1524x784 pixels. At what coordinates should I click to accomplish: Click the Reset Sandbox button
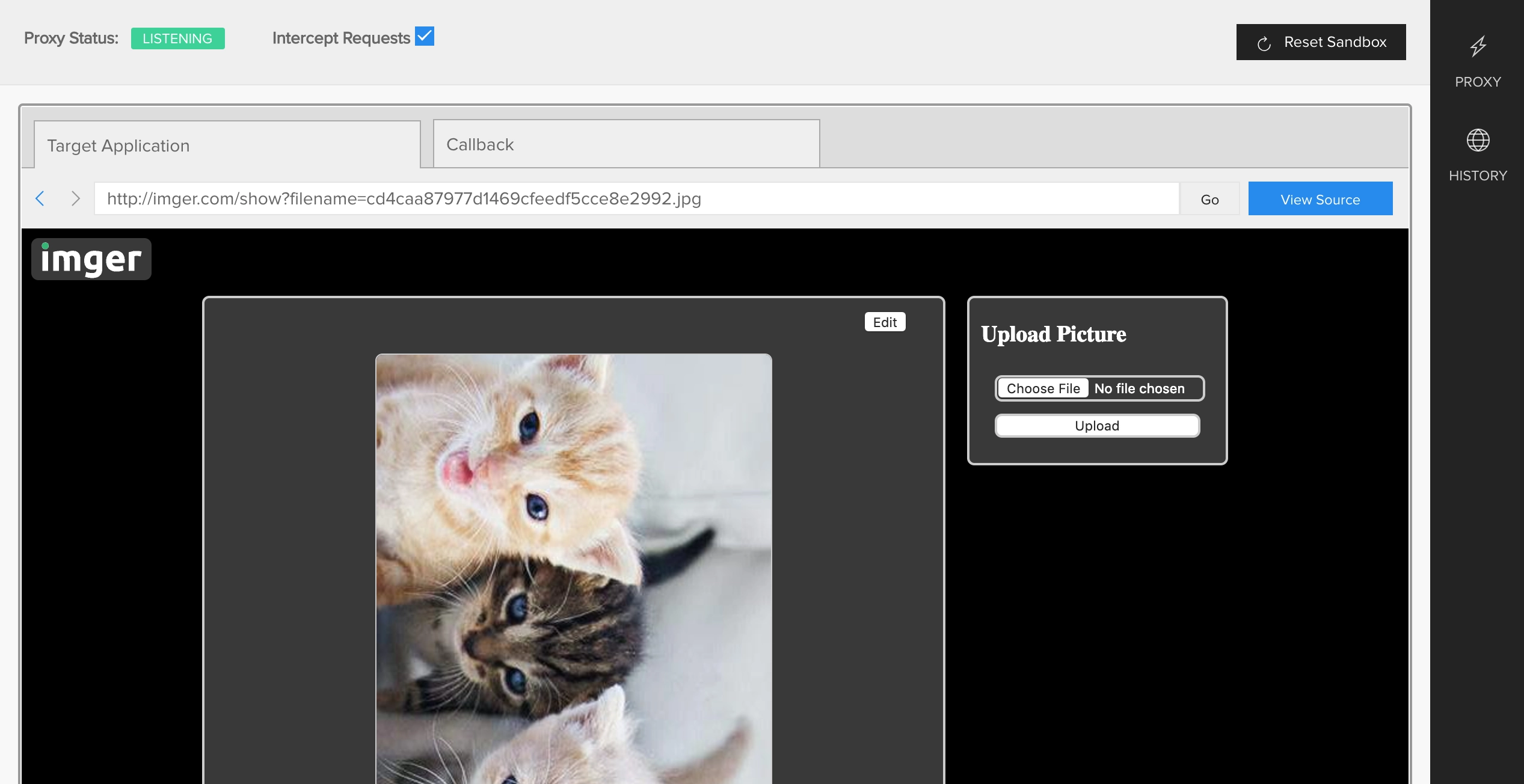(x=1321, y=42)
